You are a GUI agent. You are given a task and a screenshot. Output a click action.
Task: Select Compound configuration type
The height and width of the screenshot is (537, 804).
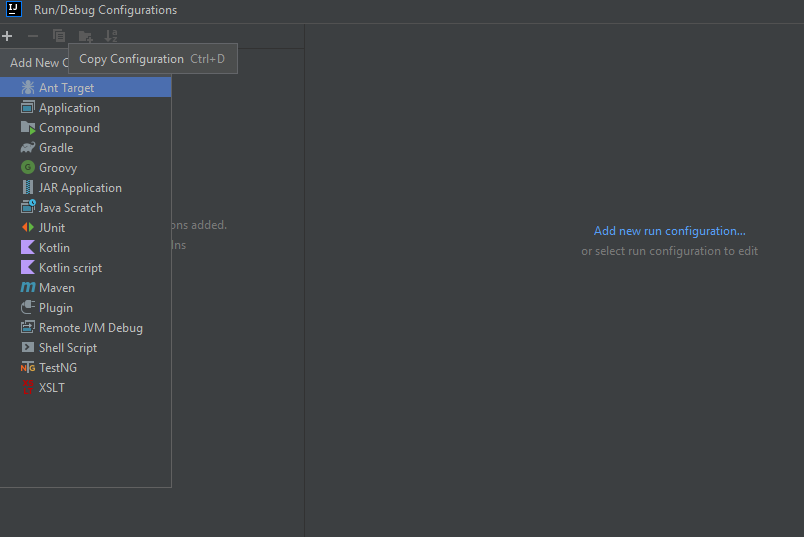click(86, 127)
